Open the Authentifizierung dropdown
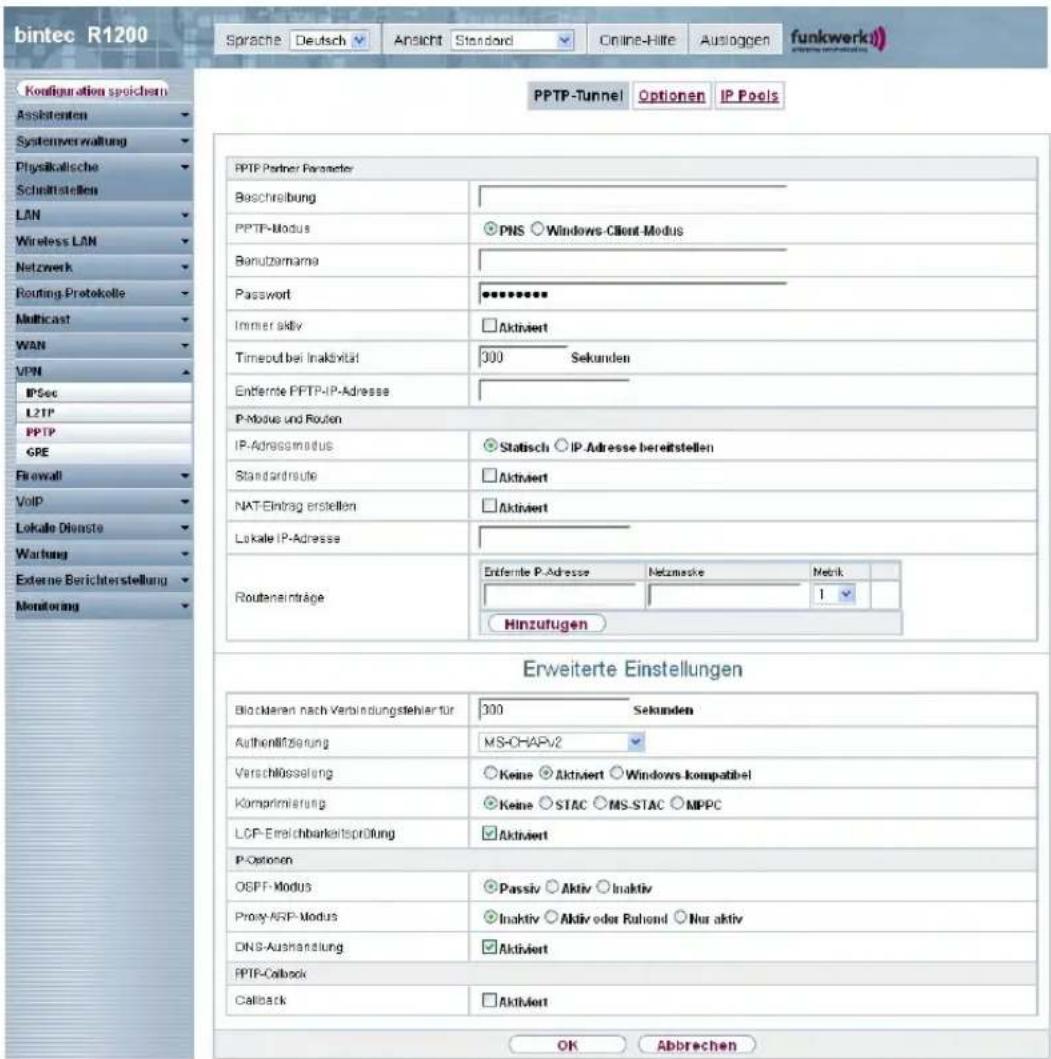Viewport: 1051px width, 1059px height. tap(561, 742)
